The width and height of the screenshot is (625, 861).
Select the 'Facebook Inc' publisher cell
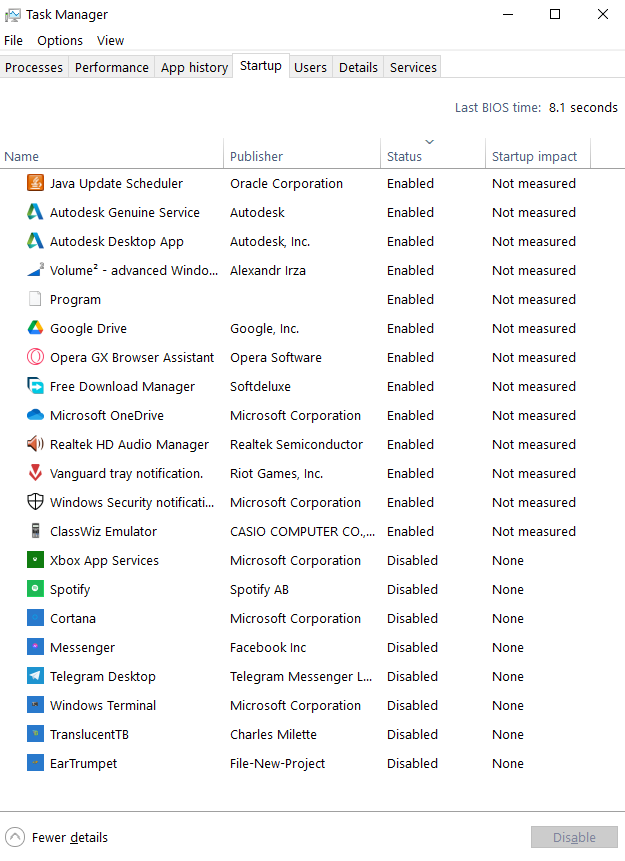(268, 647)
